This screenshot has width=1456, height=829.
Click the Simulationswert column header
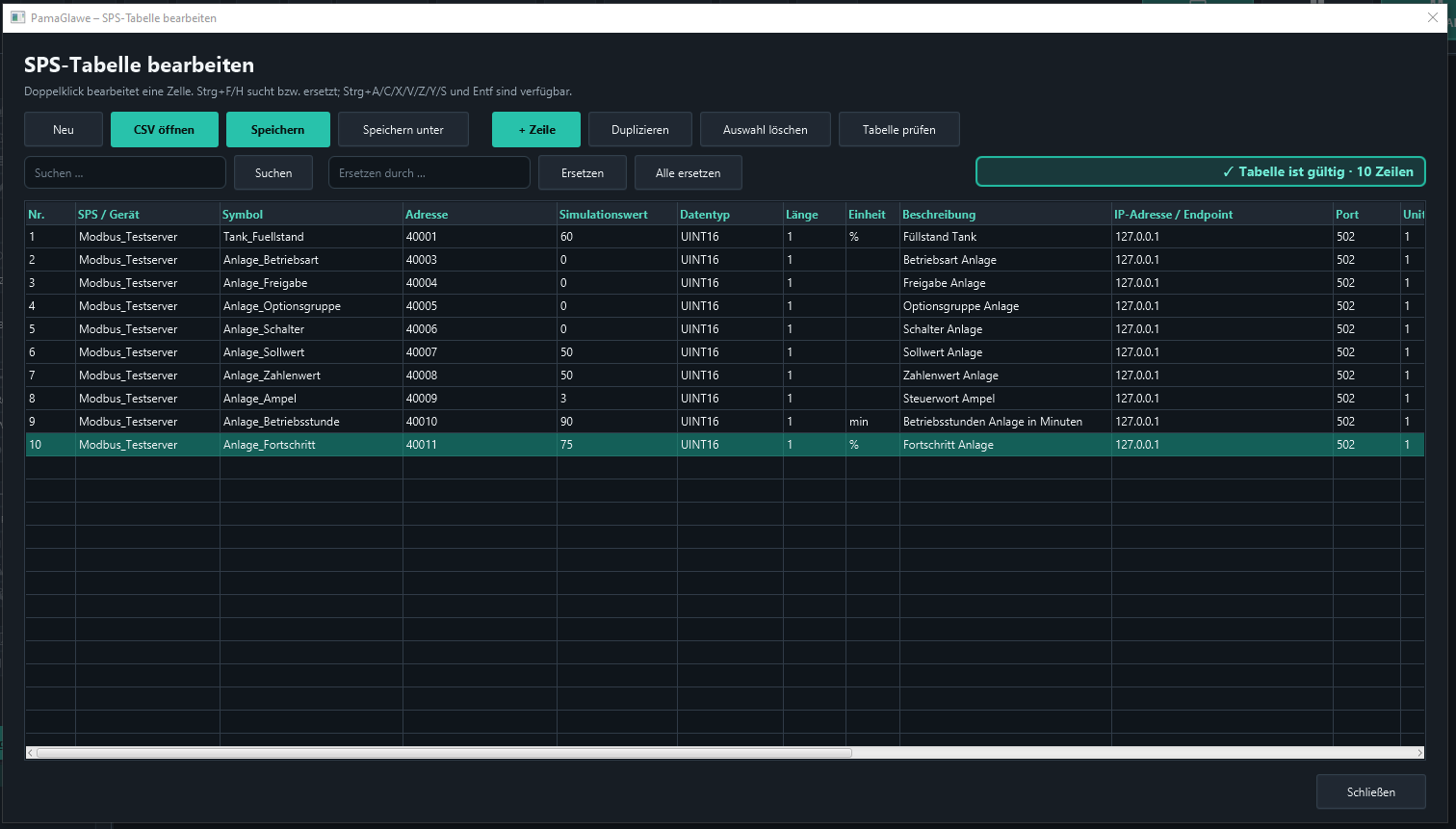tap(617, 215)
